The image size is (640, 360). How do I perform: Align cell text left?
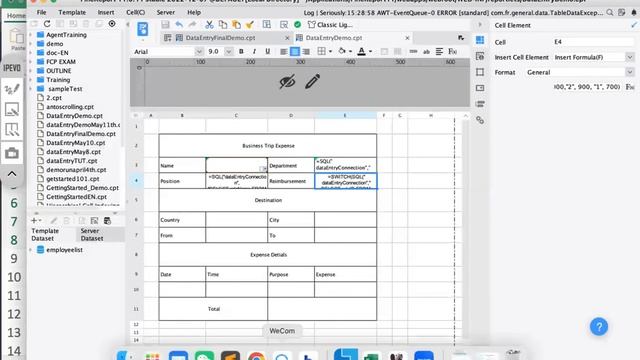284,51
